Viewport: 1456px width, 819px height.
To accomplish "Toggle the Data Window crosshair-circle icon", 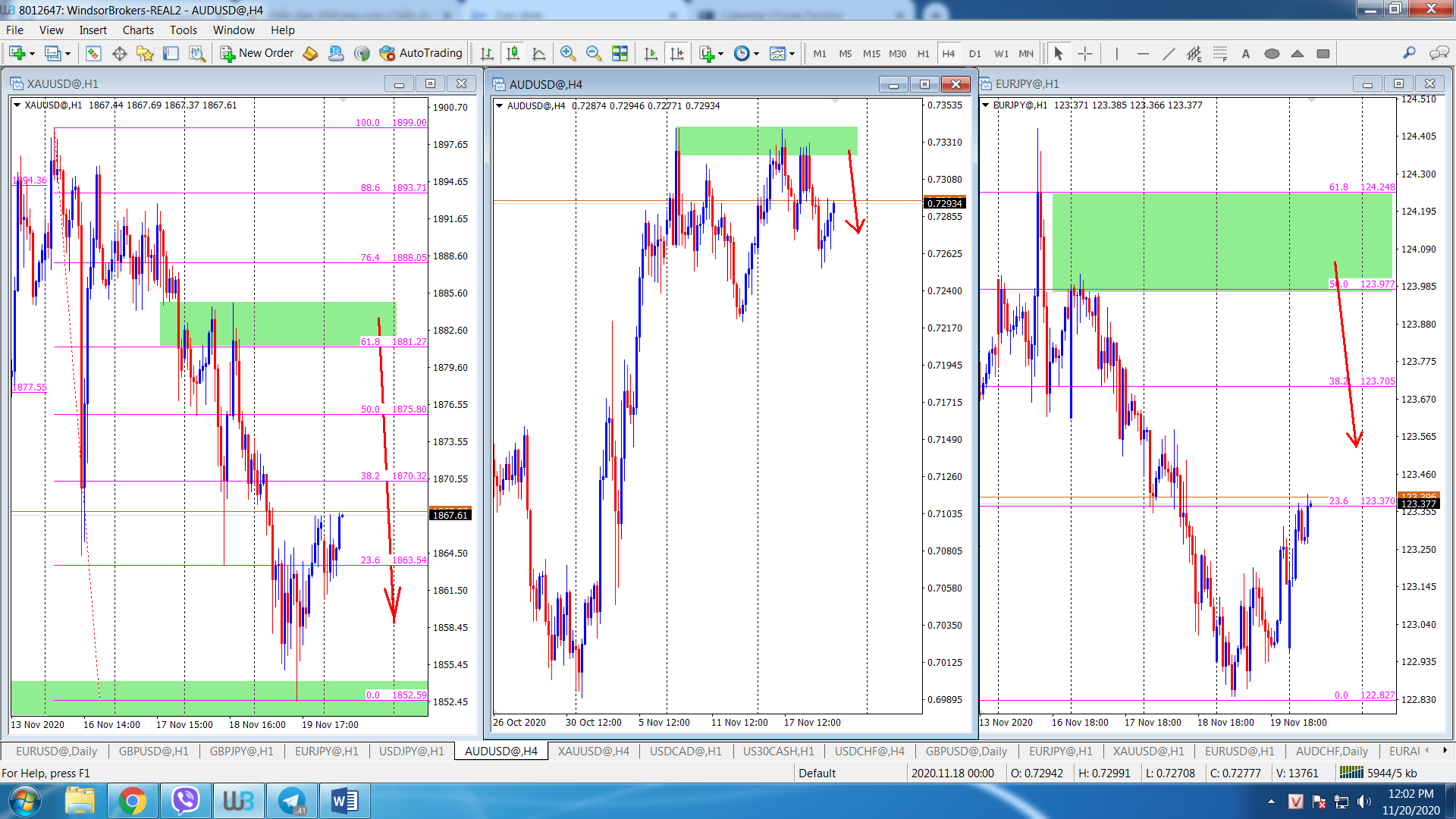I will point(119,53).
